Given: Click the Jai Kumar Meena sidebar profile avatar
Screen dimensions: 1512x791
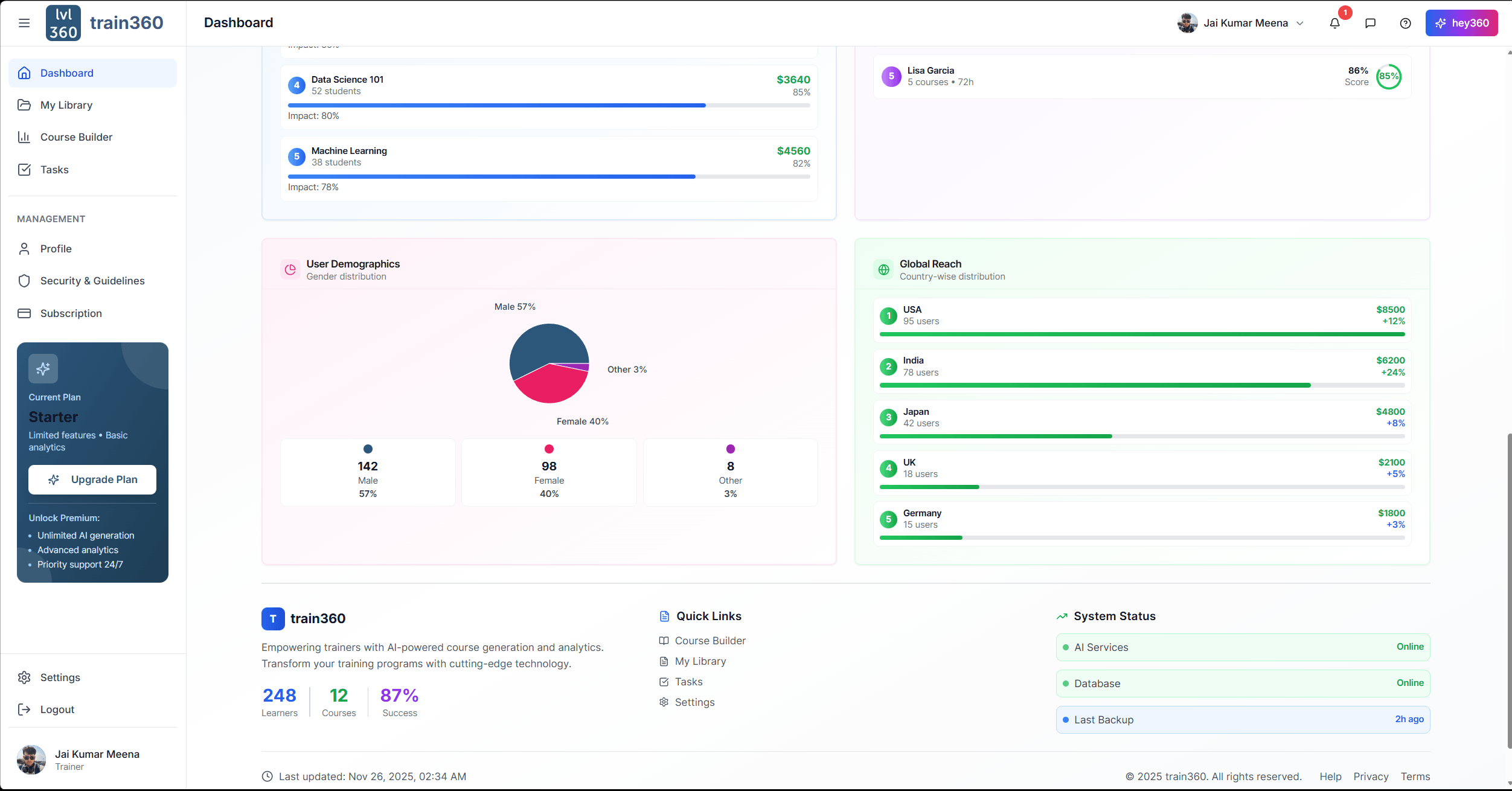Looking at the screenshot, I should 31,760.
